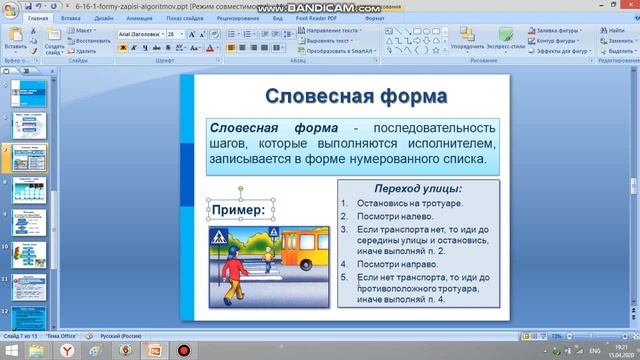Screen dimensions: 640x360
Task: Switch to the Рецензирование tab
Action: (x=238, y=18)
